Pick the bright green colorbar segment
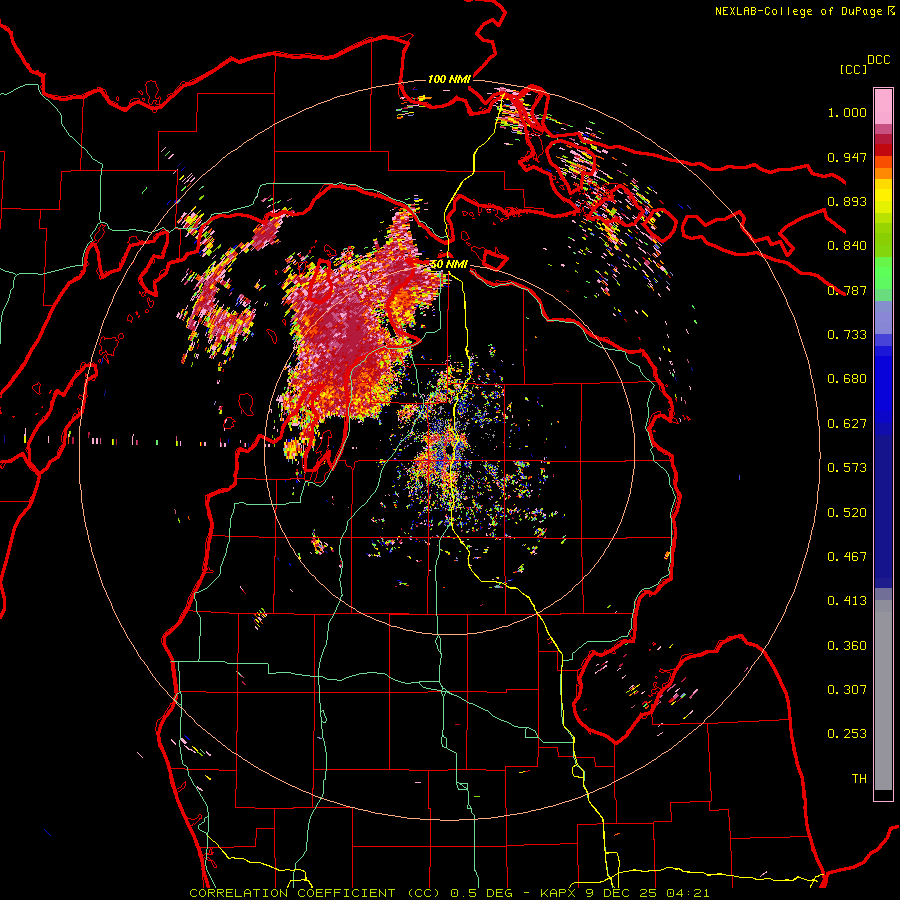 883,273
